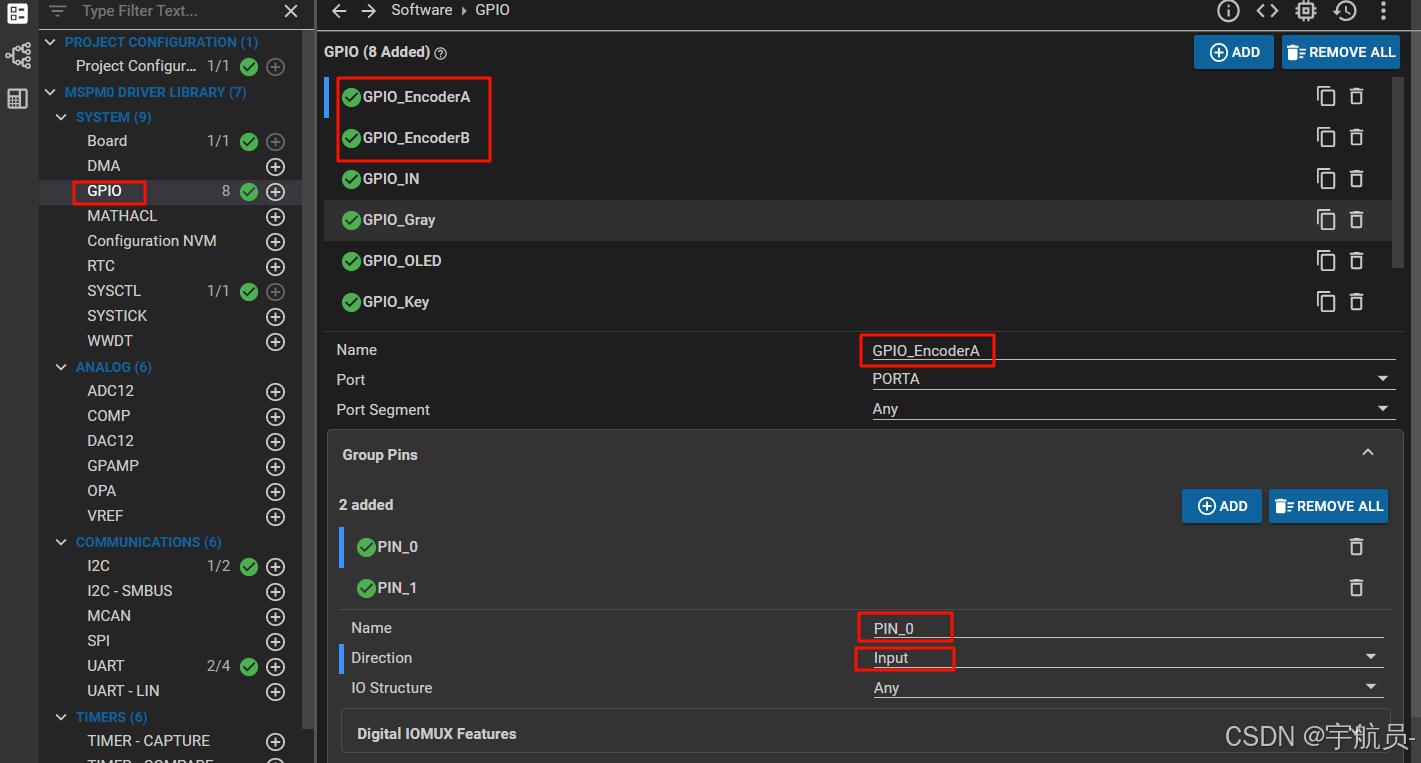1421x763 pixels.
Task: Click ADD button in Group Pins
Action: [1222, 506]
